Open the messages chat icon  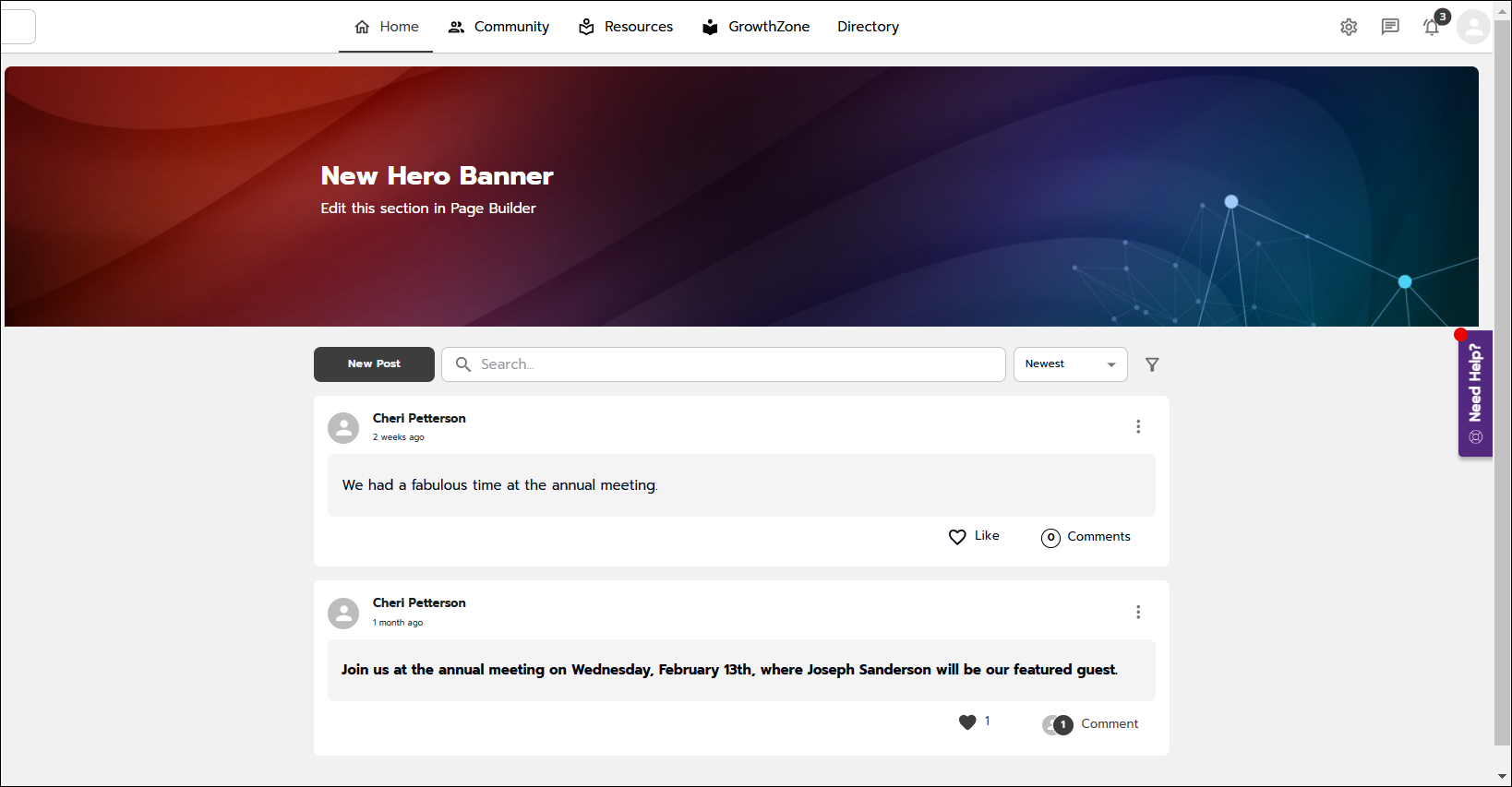click(1390, 27)
